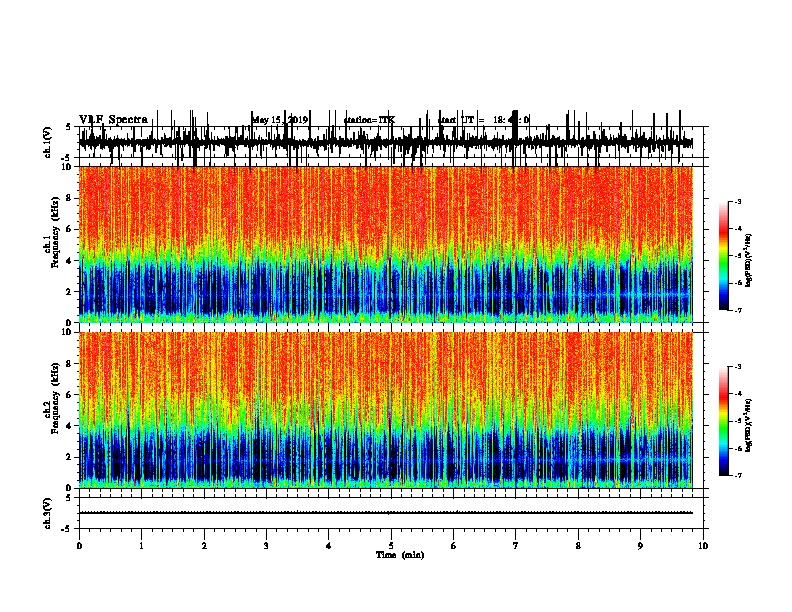Screen dimensions: 792x612
Task: Click the "May 15, 2019" date text
Action: 280,120
